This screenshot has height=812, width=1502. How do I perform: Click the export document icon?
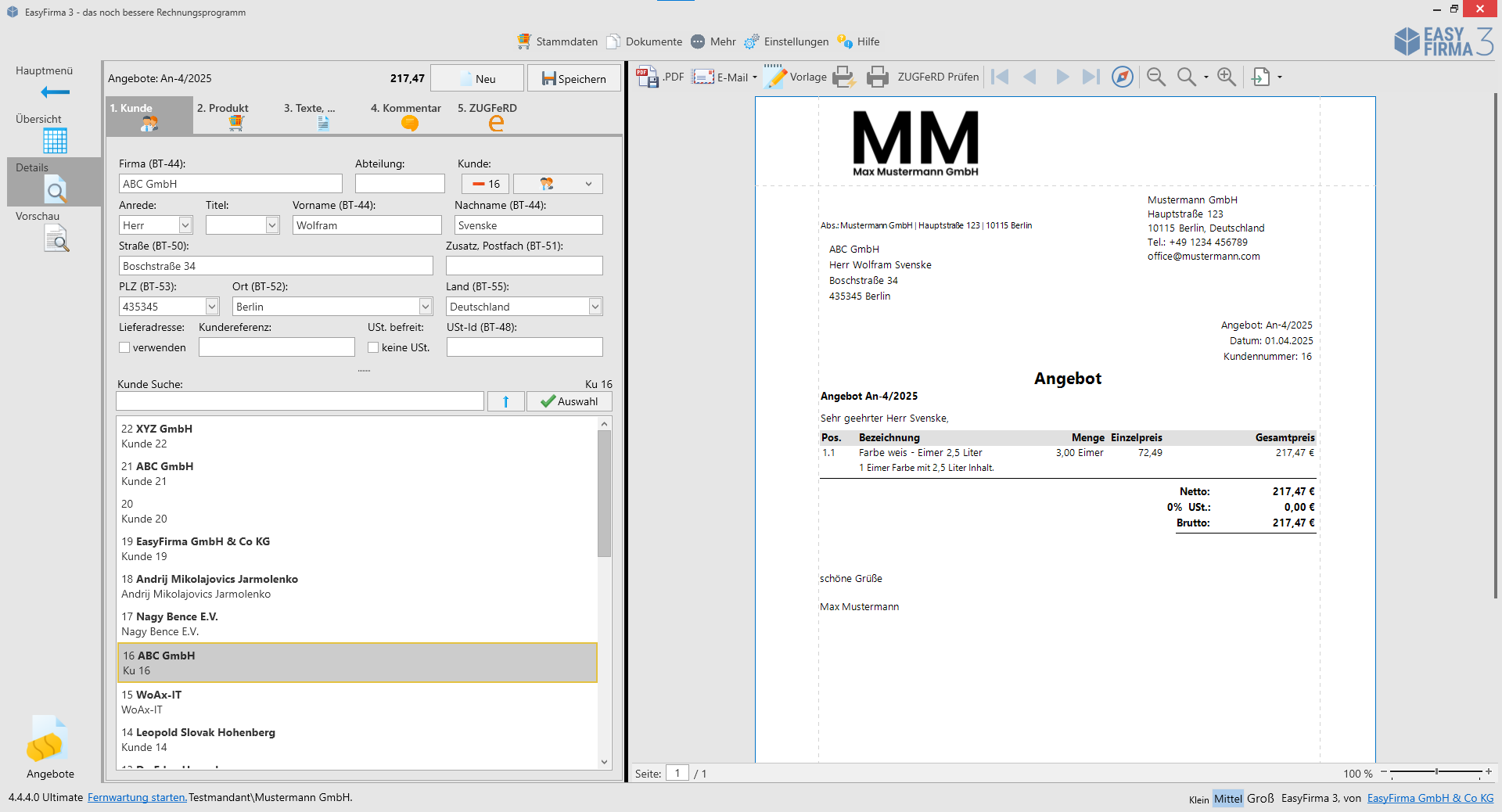pos(1261,77)
